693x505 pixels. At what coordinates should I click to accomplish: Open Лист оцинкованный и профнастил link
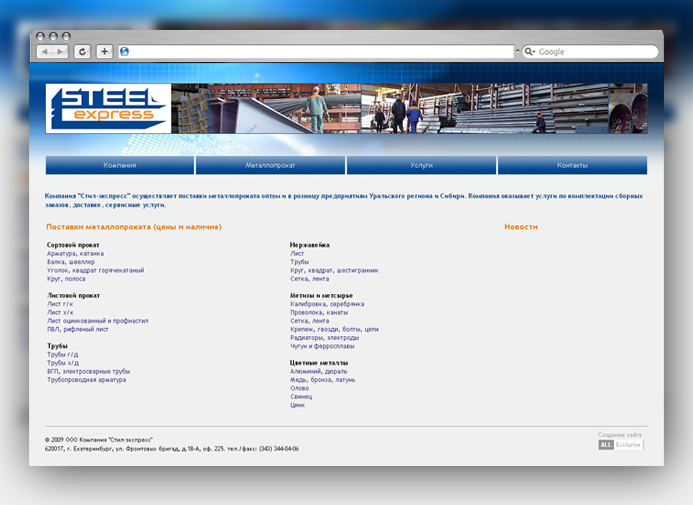98,321
